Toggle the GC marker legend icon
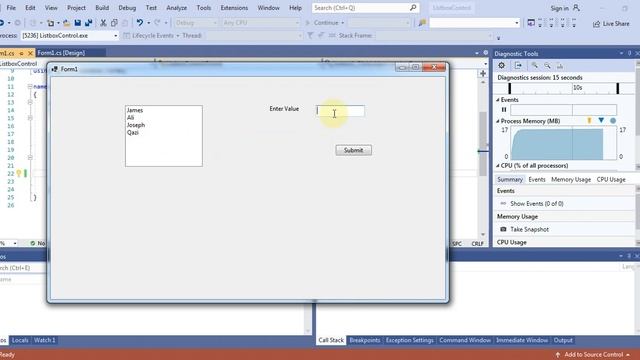 click(589, 120)
